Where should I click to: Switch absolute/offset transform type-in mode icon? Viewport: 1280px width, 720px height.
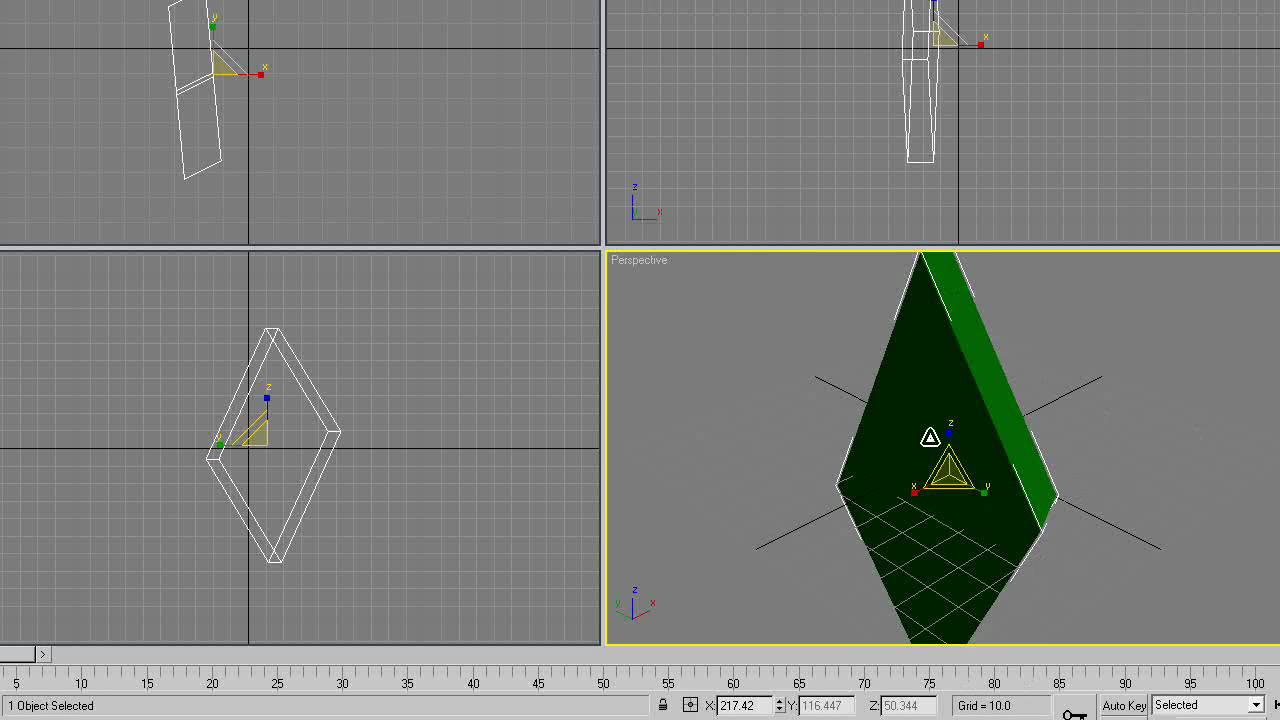click(x=690, y=705)
